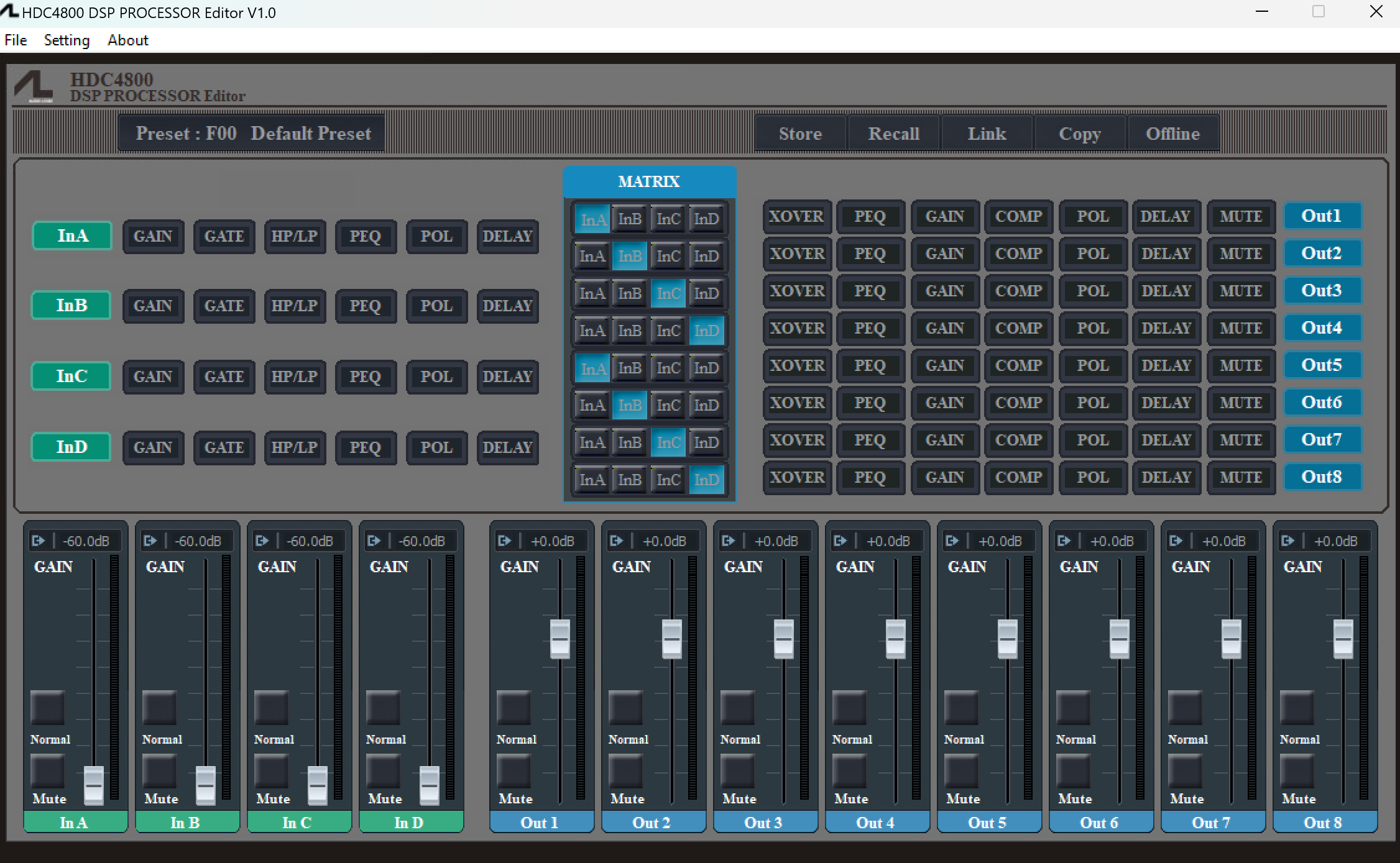Click the Offline button
This screenshot has width=1400, height=863.
click(1172, 133)
